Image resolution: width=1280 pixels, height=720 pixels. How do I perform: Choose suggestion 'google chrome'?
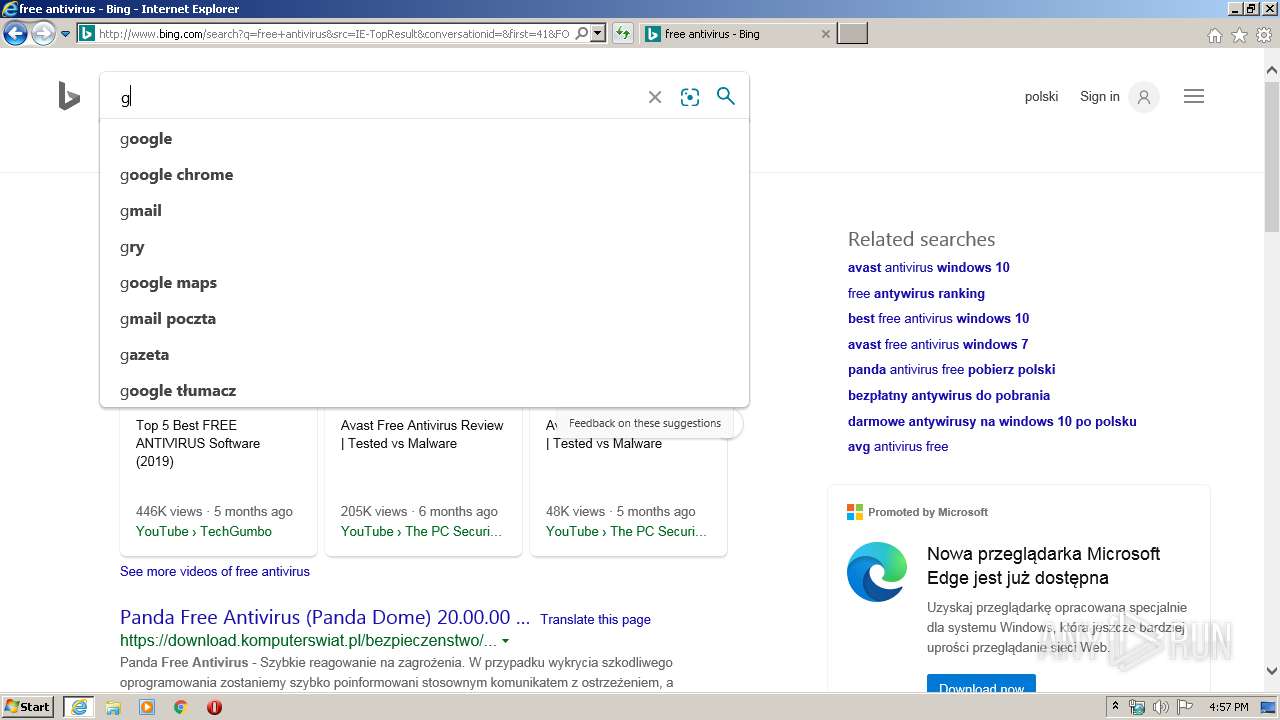(424, 175)
